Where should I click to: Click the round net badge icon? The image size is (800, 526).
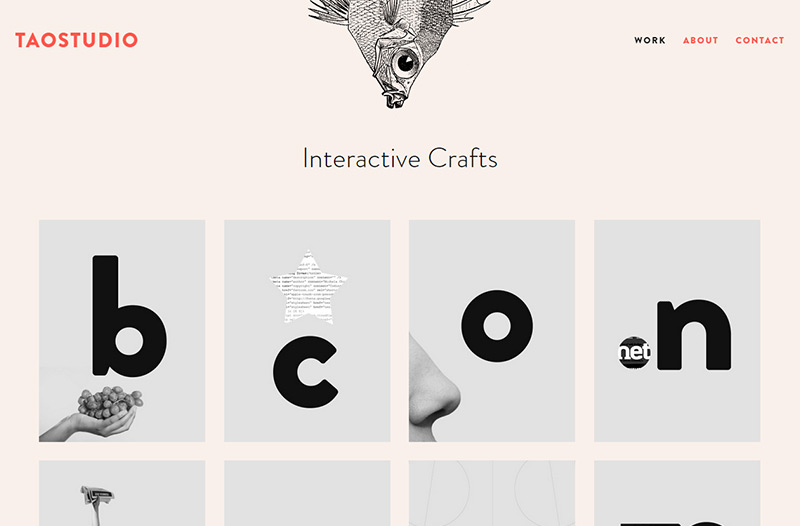634,352
